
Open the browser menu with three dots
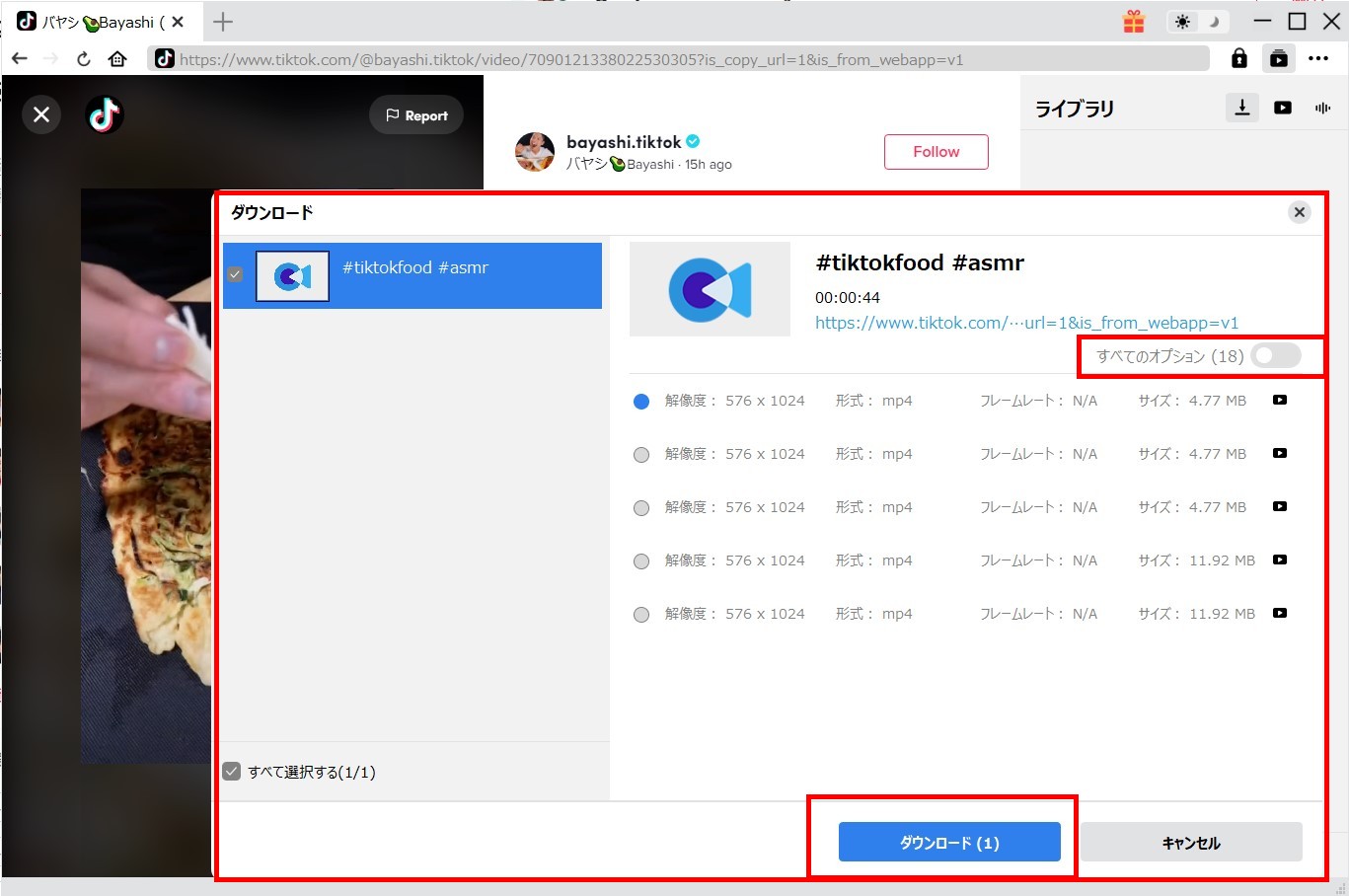[x=1319, y=58]
